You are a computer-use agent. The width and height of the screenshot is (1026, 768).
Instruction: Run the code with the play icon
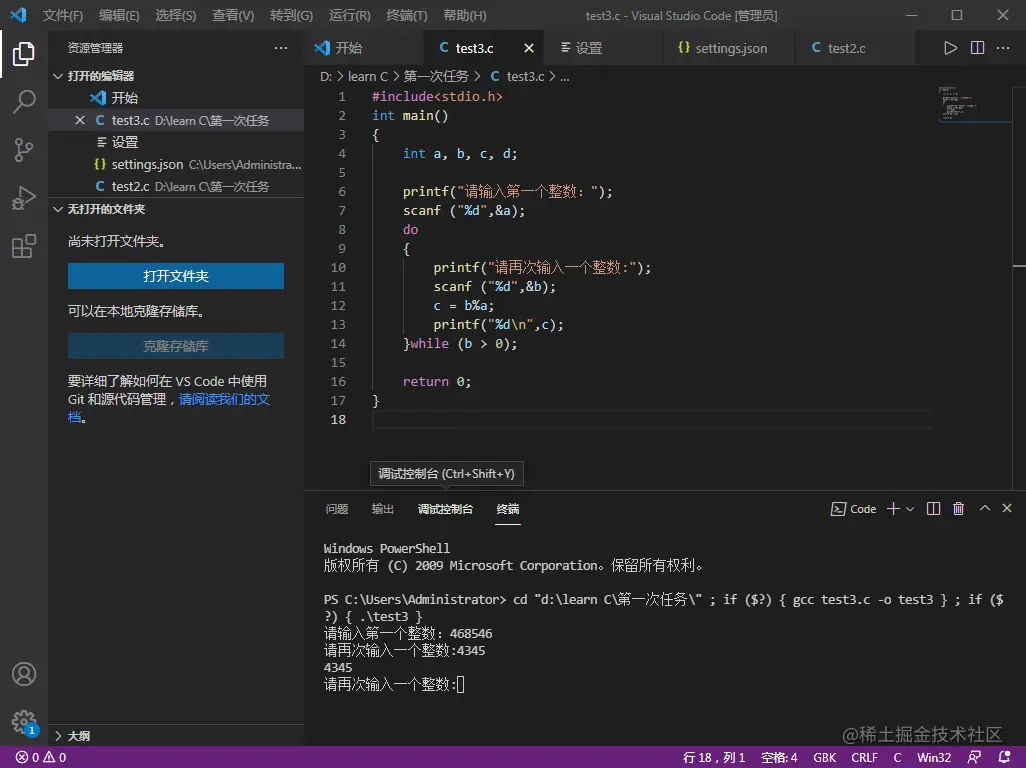pyautogui.click(x=950, y=48)
